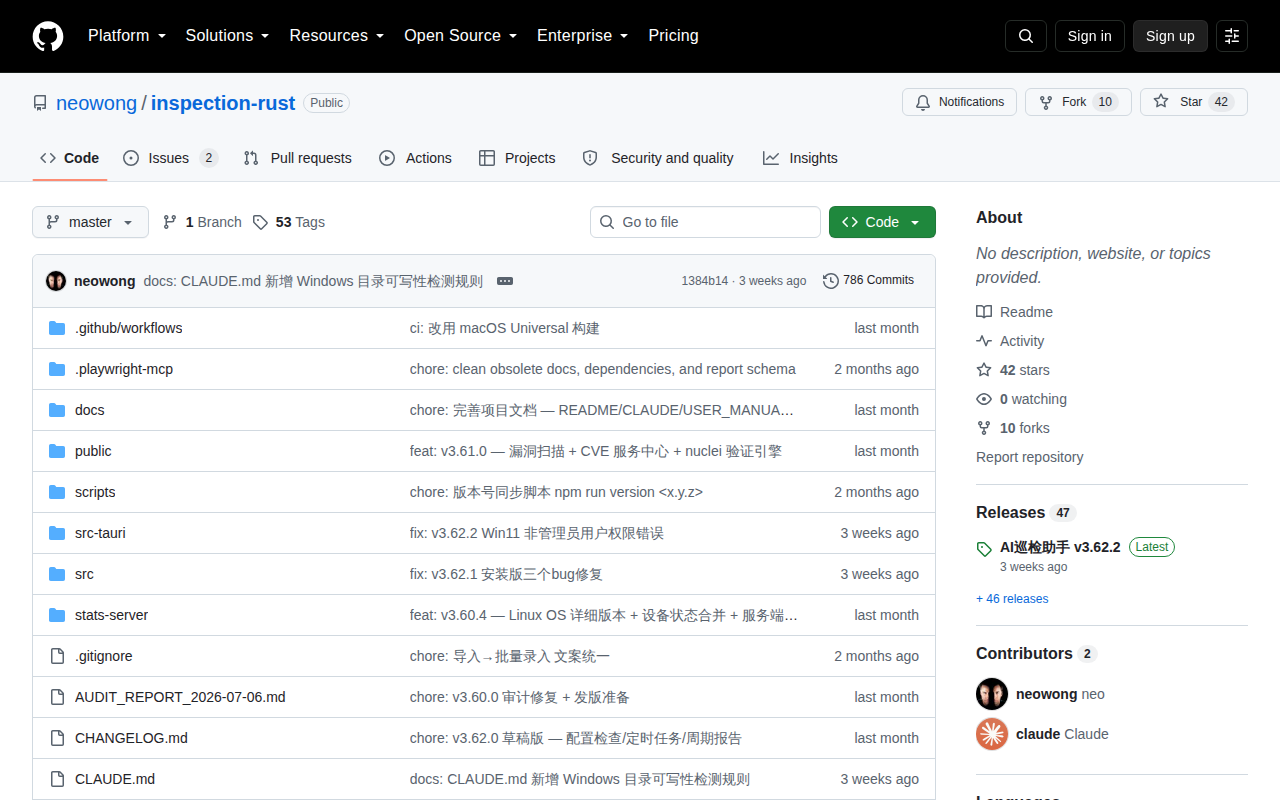Open the appearance settings icon button
This screenshot has height=800, width=1280.
pyautogui.click(x=1232, y=36)
